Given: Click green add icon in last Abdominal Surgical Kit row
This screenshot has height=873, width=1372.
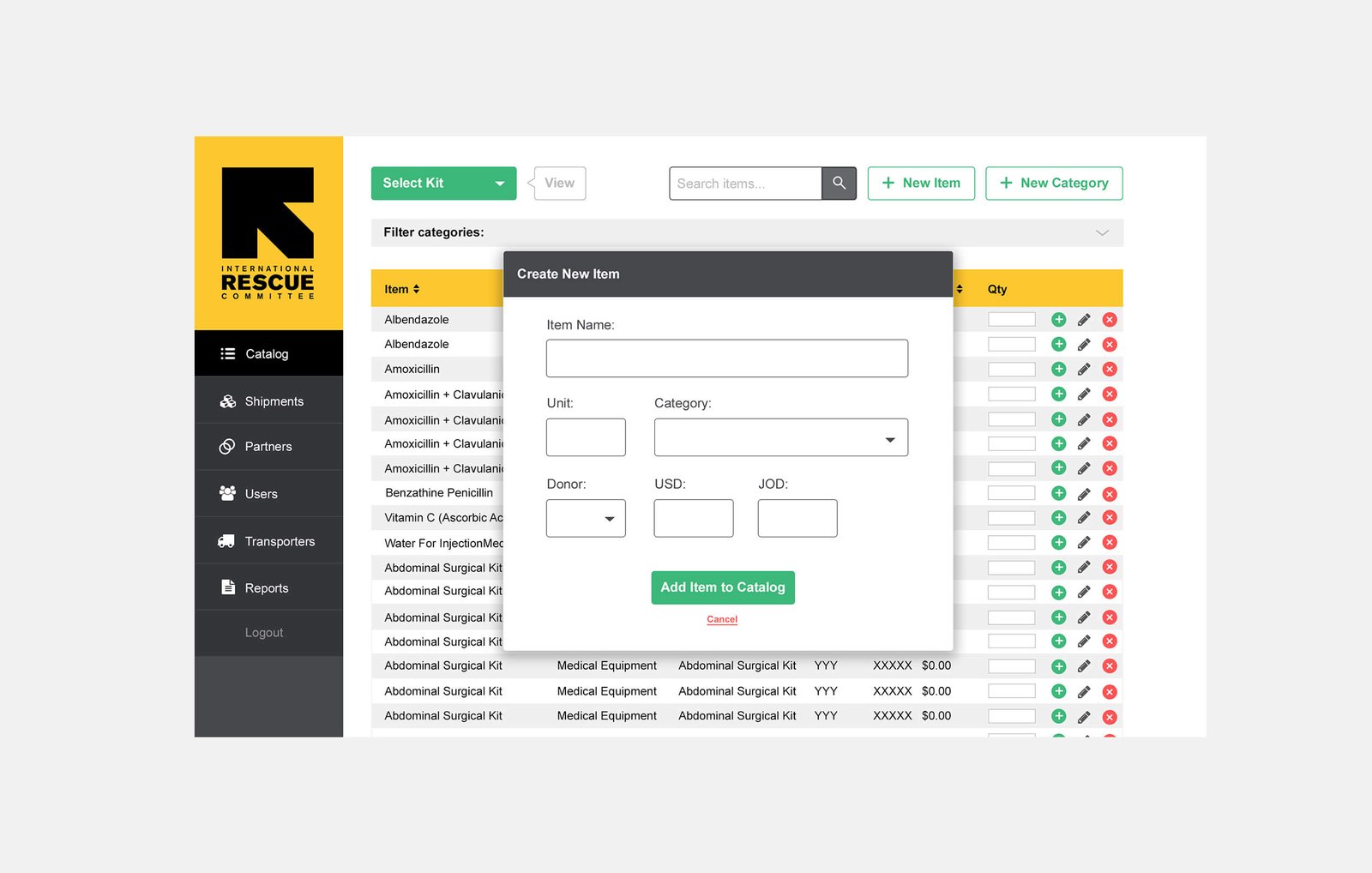Looking at the screenshot, I should (x=1058, y=717).
